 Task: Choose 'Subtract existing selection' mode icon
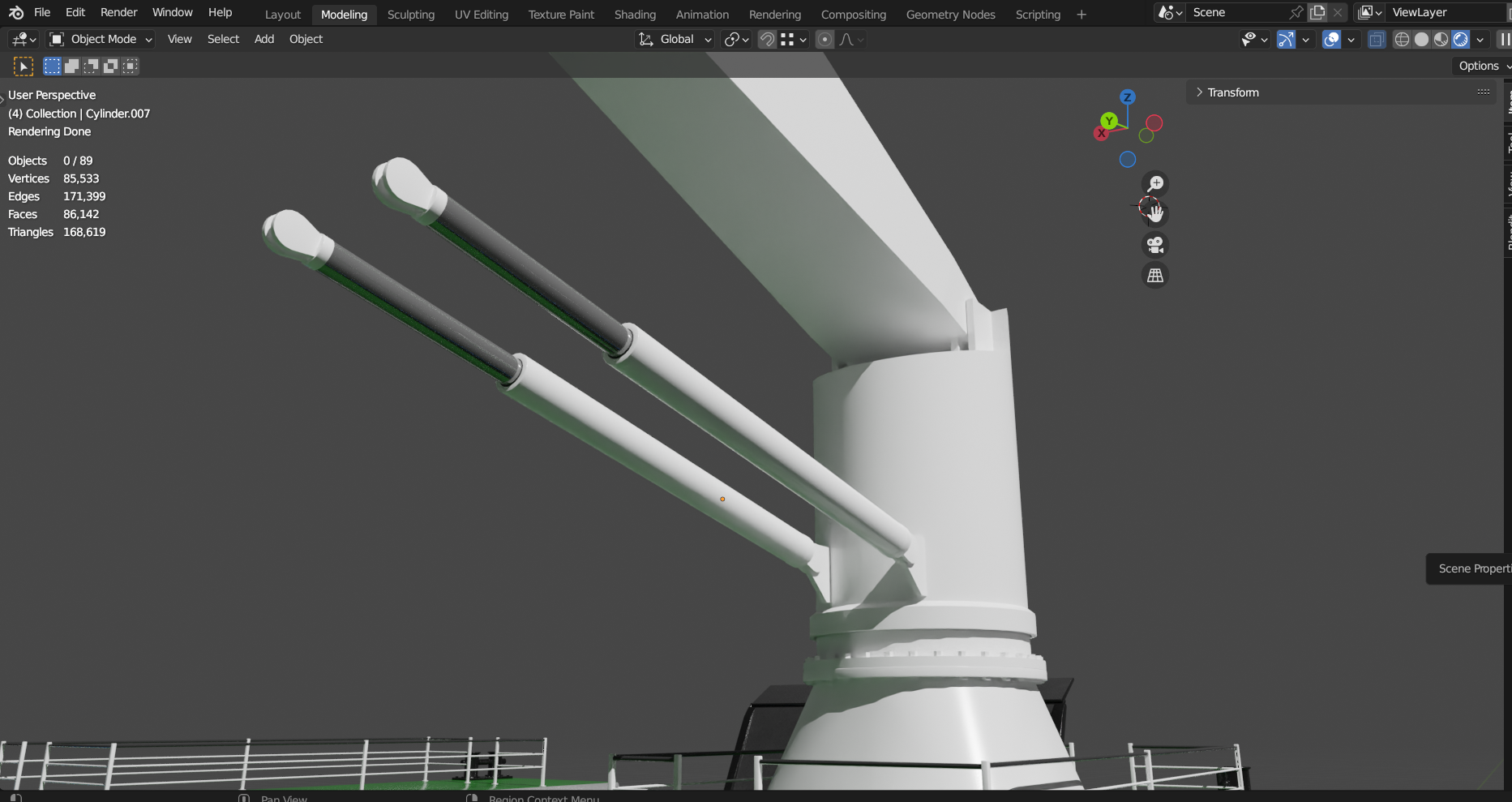[92, 66]
